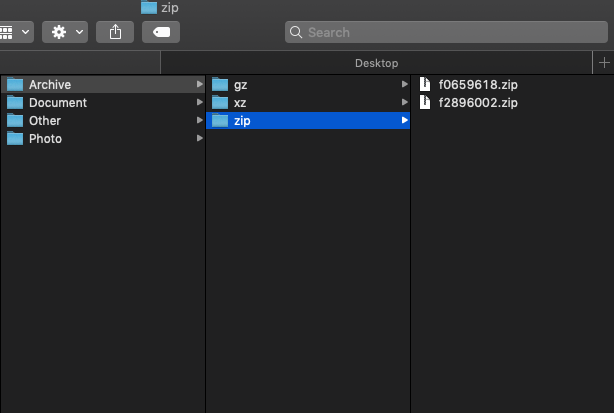
Task: Expand the gz folder arrow
Action: [x=405, y=84]
